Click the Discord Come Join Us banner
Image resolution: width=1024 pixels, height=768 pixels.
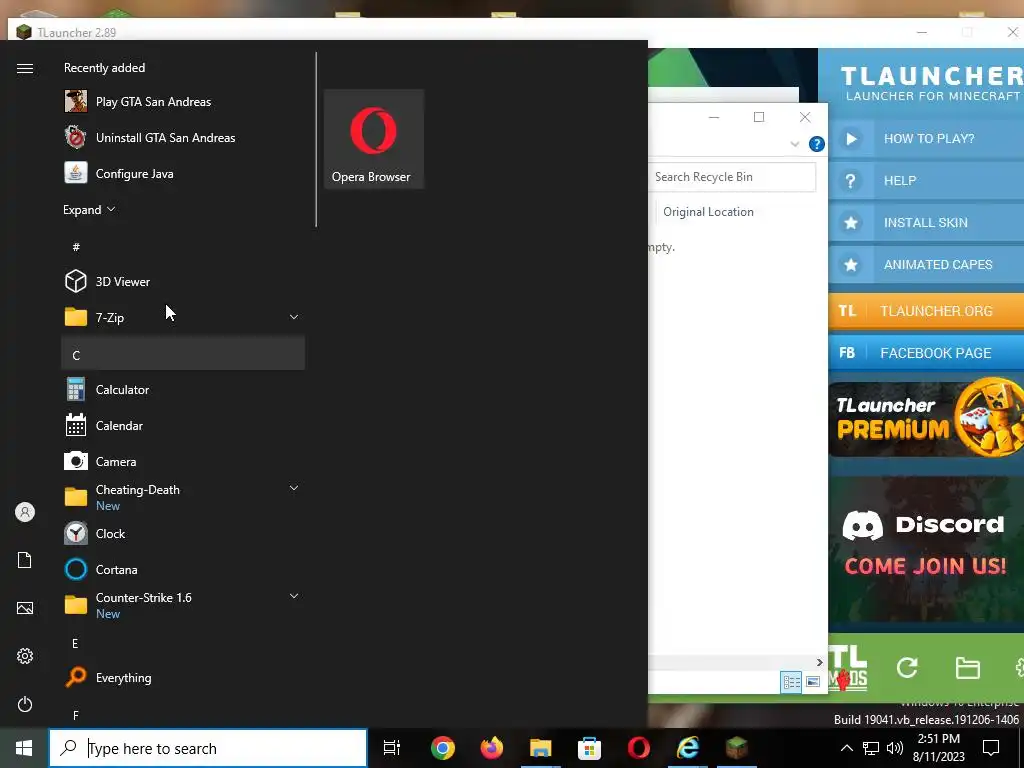[926, 550]
